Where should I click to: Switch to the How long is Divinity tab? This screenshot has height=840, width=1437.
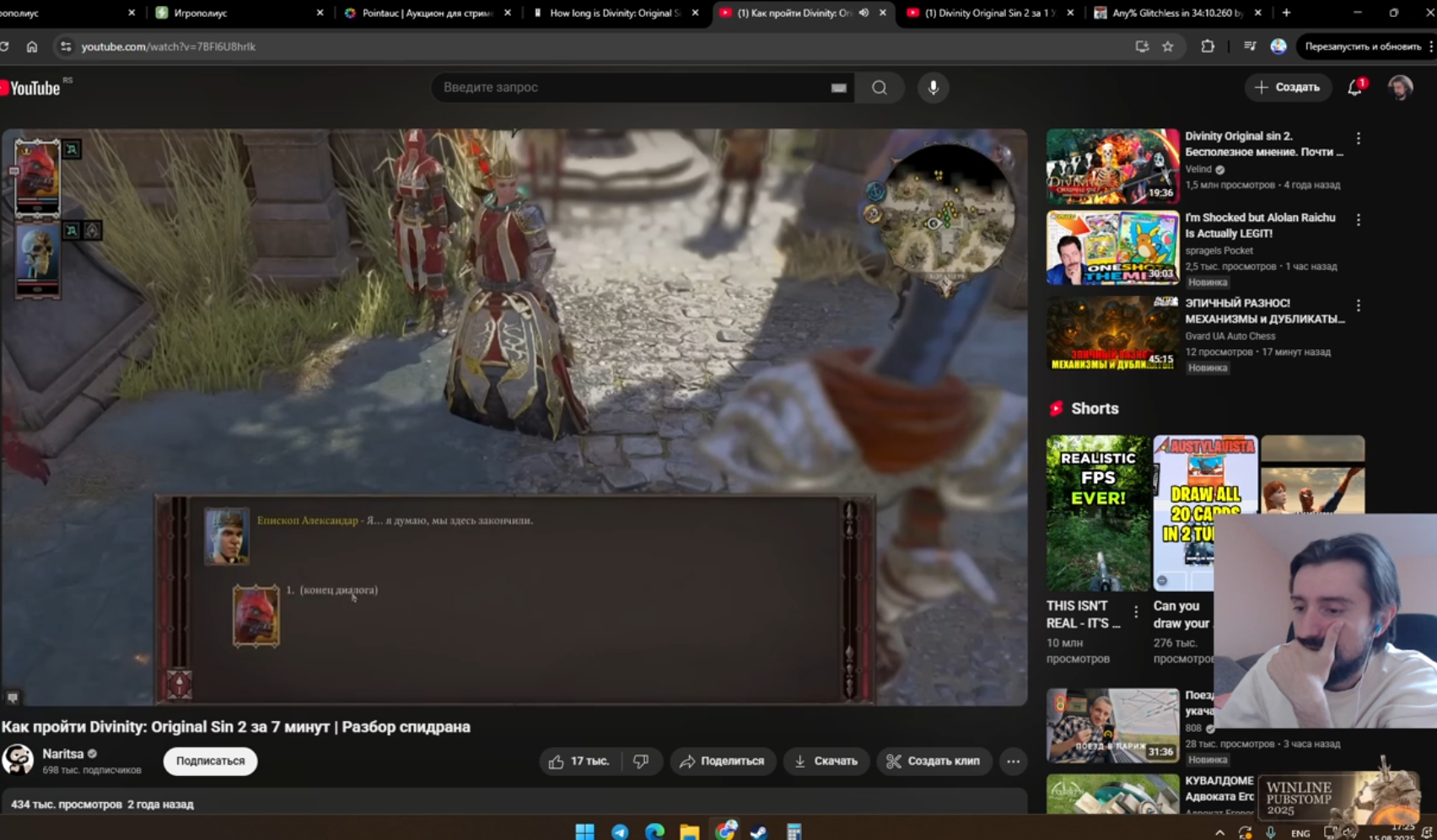(616, 13)
